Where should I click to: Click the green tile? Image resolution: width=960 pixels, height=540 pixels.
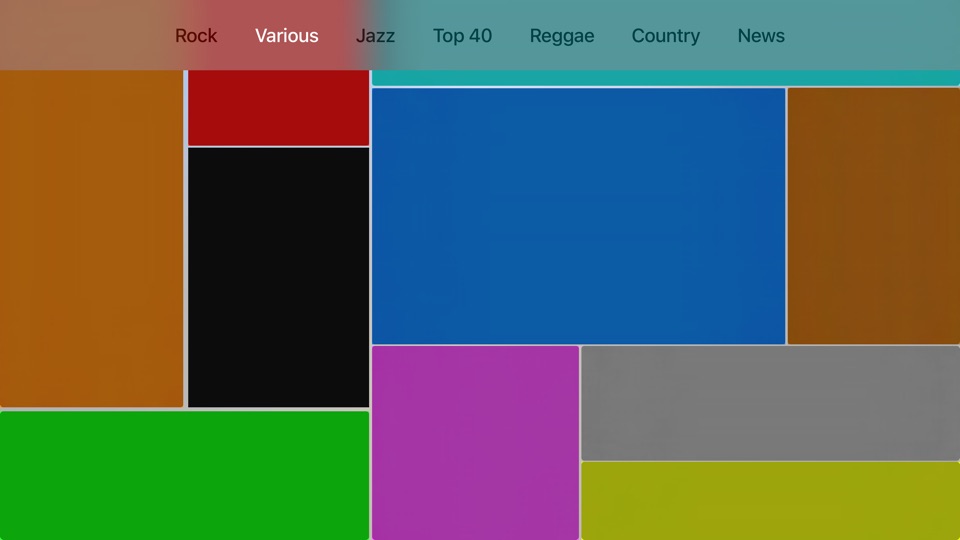tap(184, 475)
